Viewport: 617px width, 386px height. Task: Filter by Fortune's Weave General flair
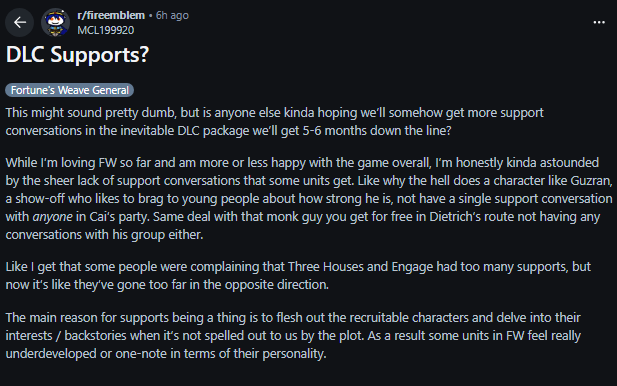tap(69, 90)
